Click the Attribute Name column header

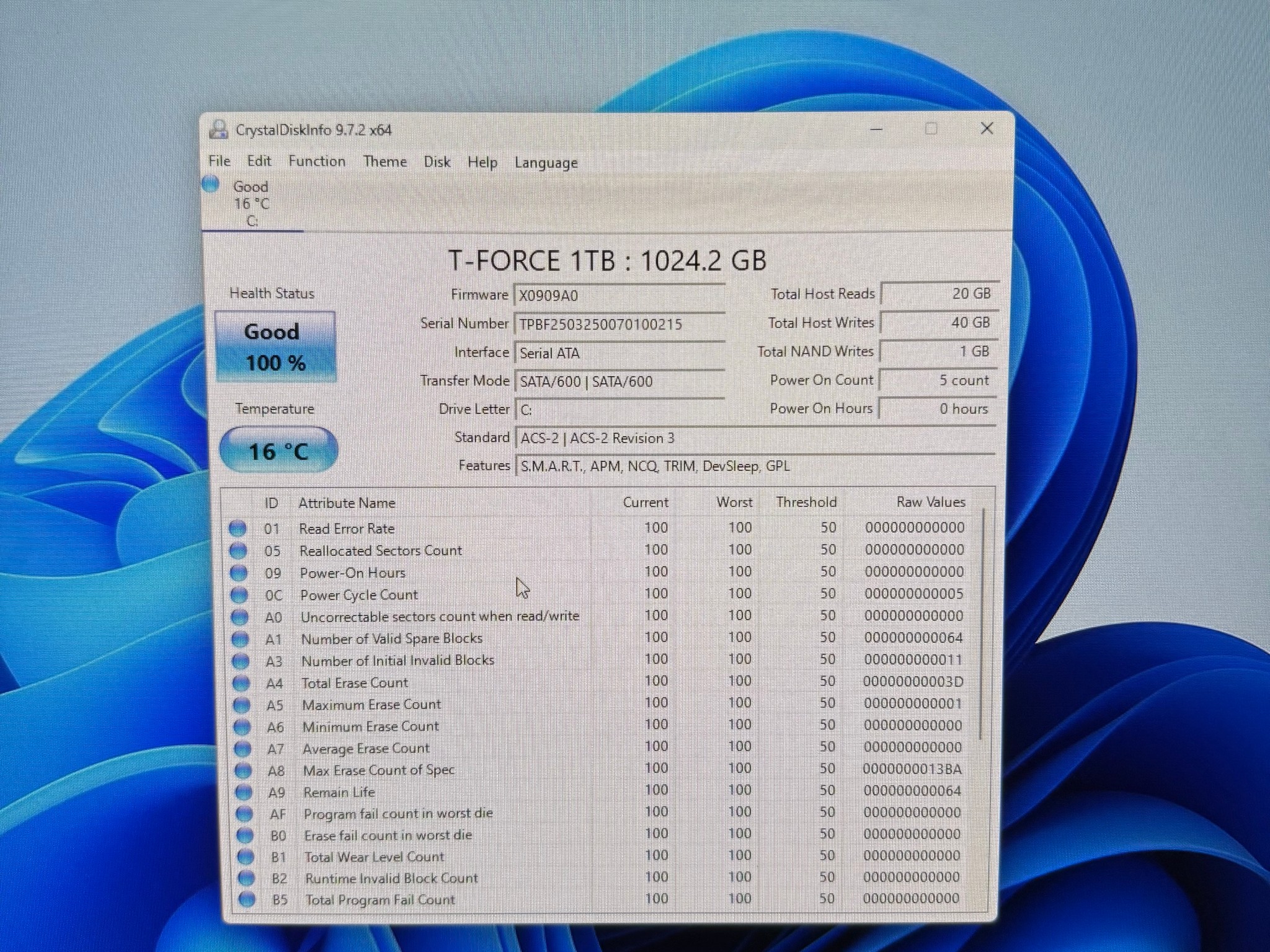347,503
